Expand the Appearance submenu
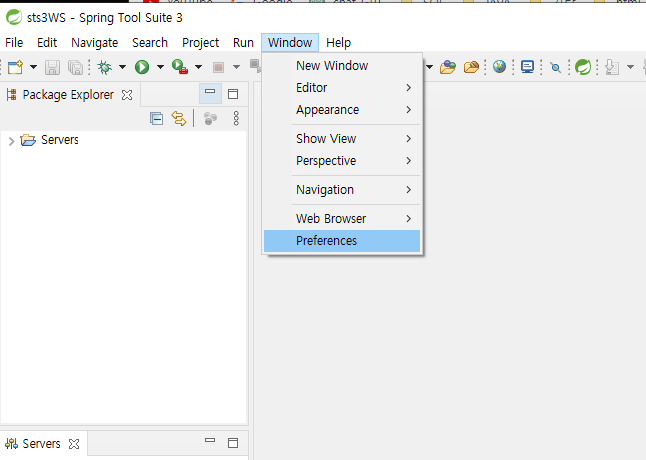This screenshot has width=646, height=460. (x=342, y=110)
